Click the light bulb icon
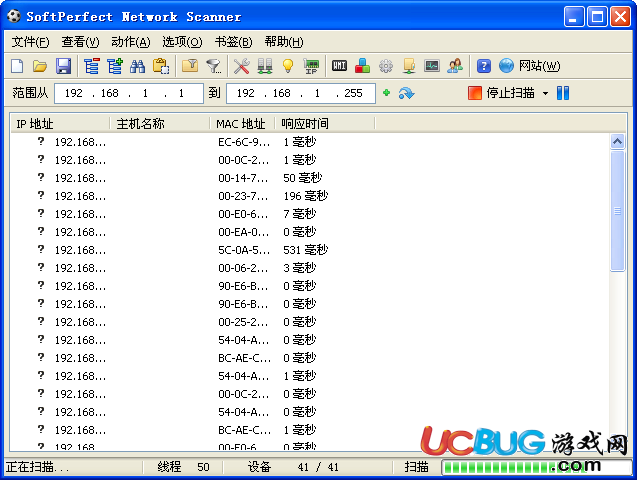Screen dimensions: 637x480 point(288,66)
